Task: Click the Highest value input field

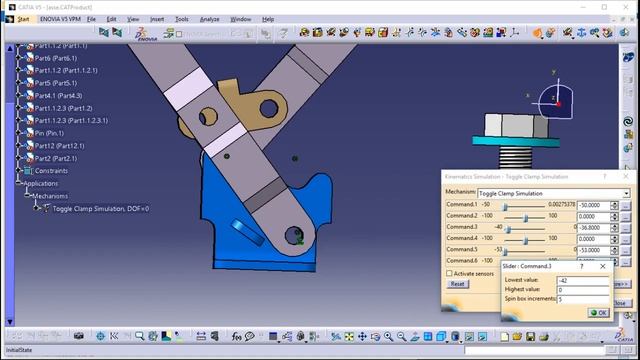Action: (582, 290)
